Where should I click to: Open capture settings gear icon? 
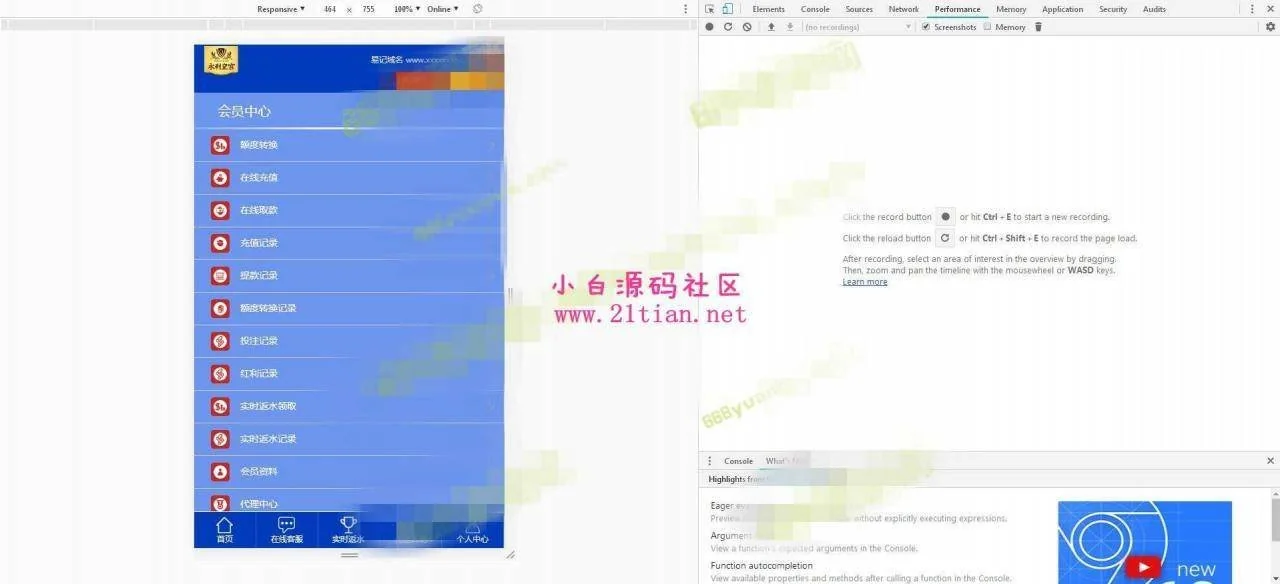[x=1270, y=27]
